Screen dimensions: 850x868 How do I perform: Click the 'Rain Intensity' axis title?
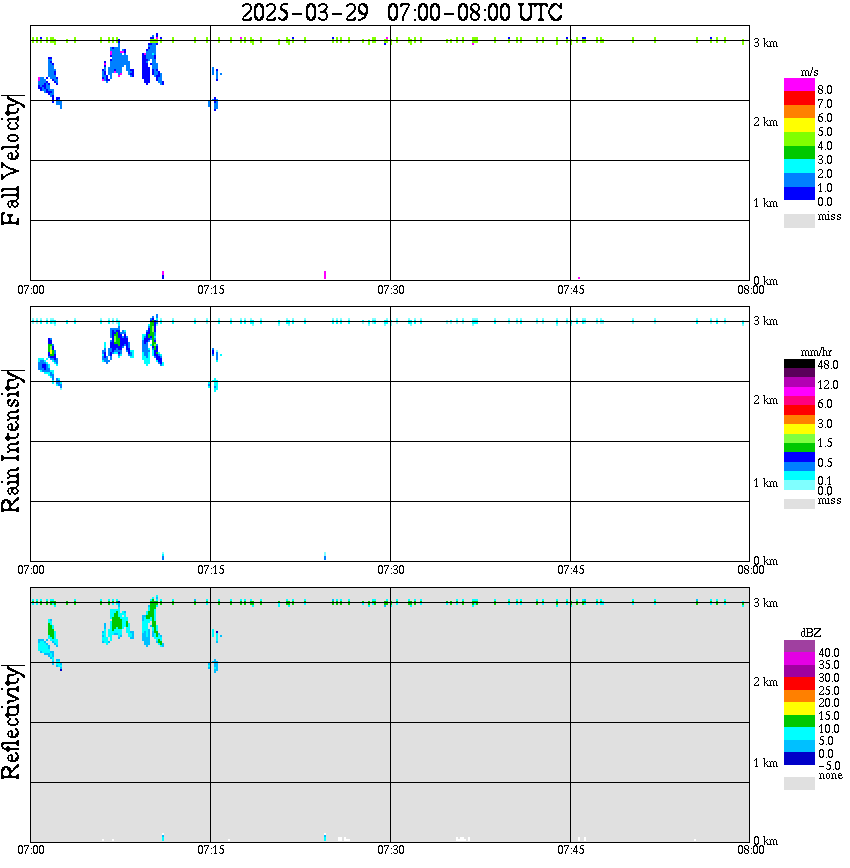pos(12,441)
